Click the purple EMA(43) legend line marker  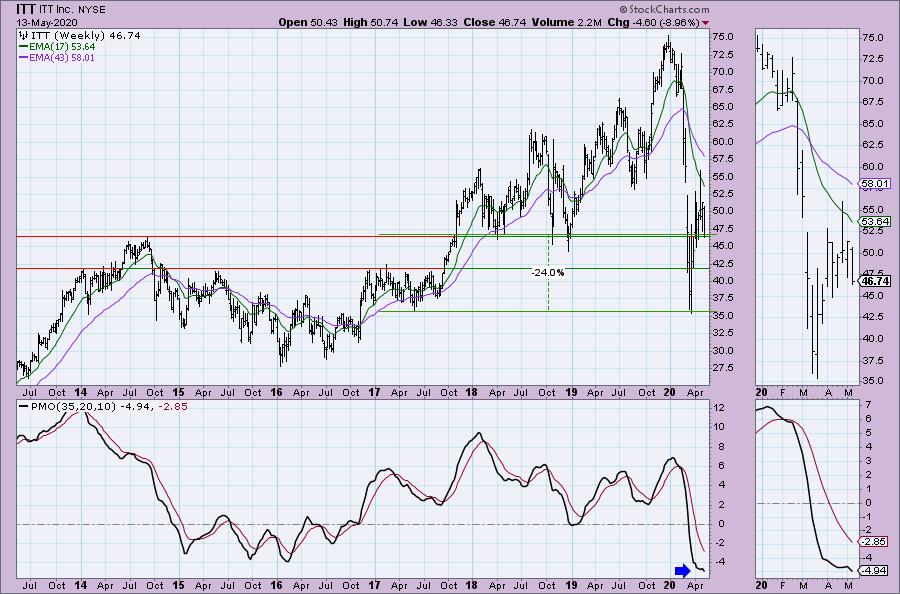[x=24, y=58]
